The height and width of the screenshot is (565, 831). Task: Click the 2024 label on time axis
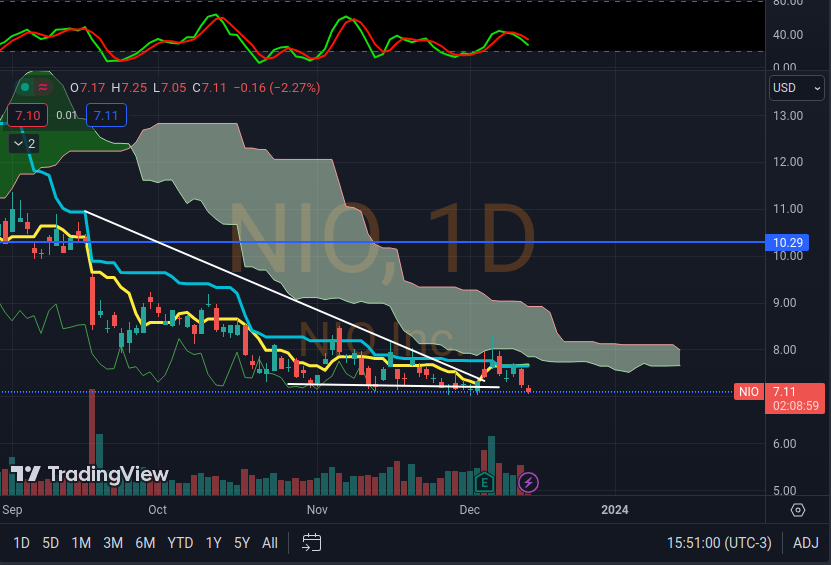coord(615,510)
